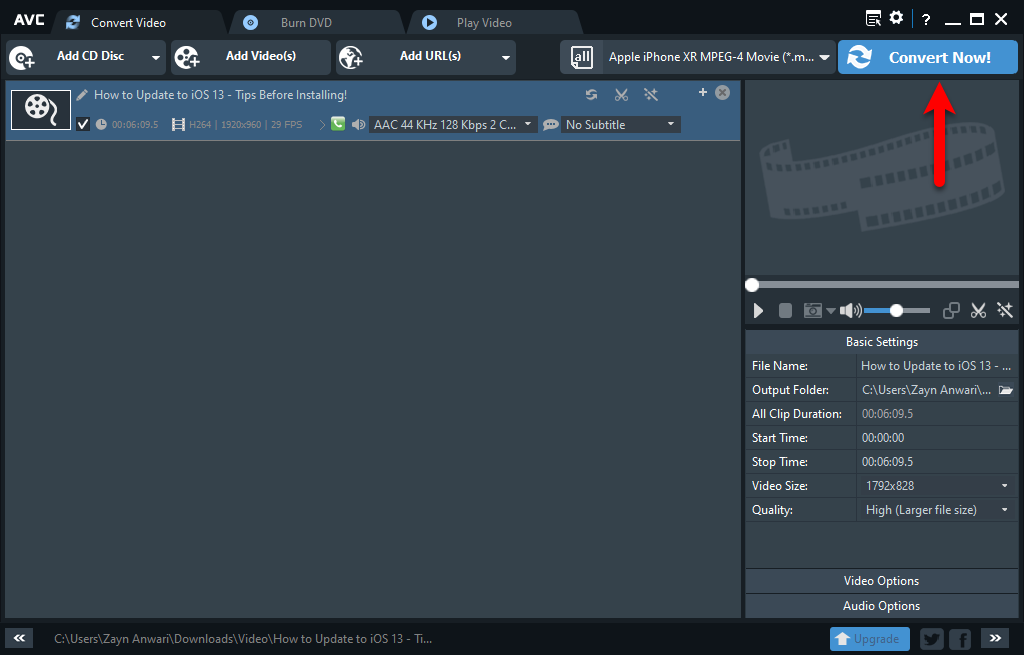Click the double right arrow panel button
This screenshot has width=1024, height=655.
click(995, 638)
